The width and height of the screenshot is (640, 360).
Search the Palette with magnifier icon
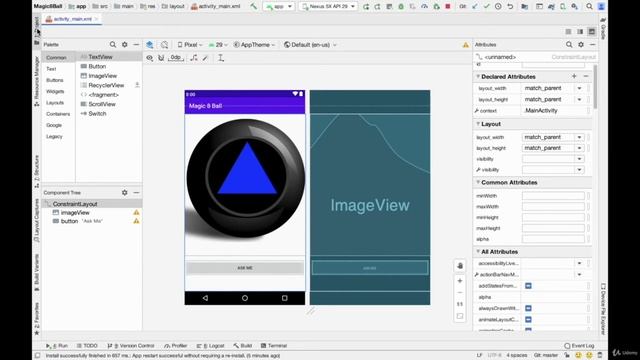(x=113, y=44)
